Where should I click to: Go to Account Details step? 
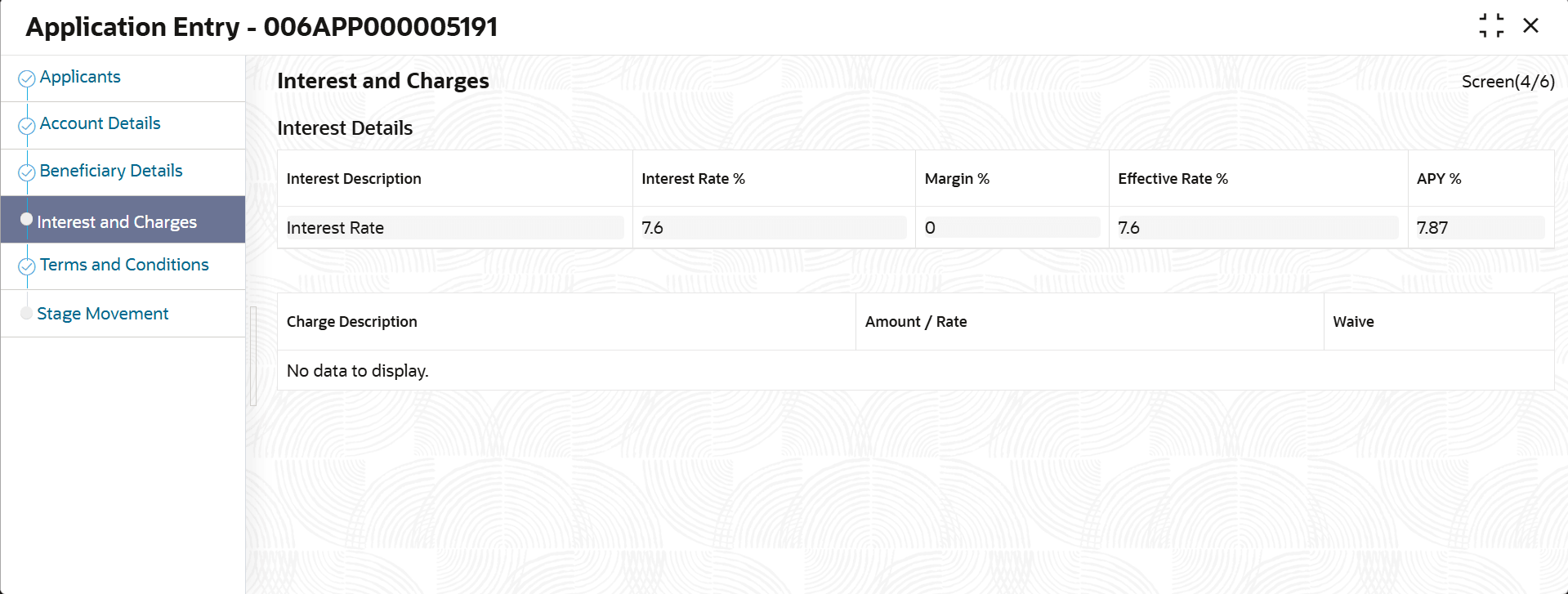click(100, 123)
